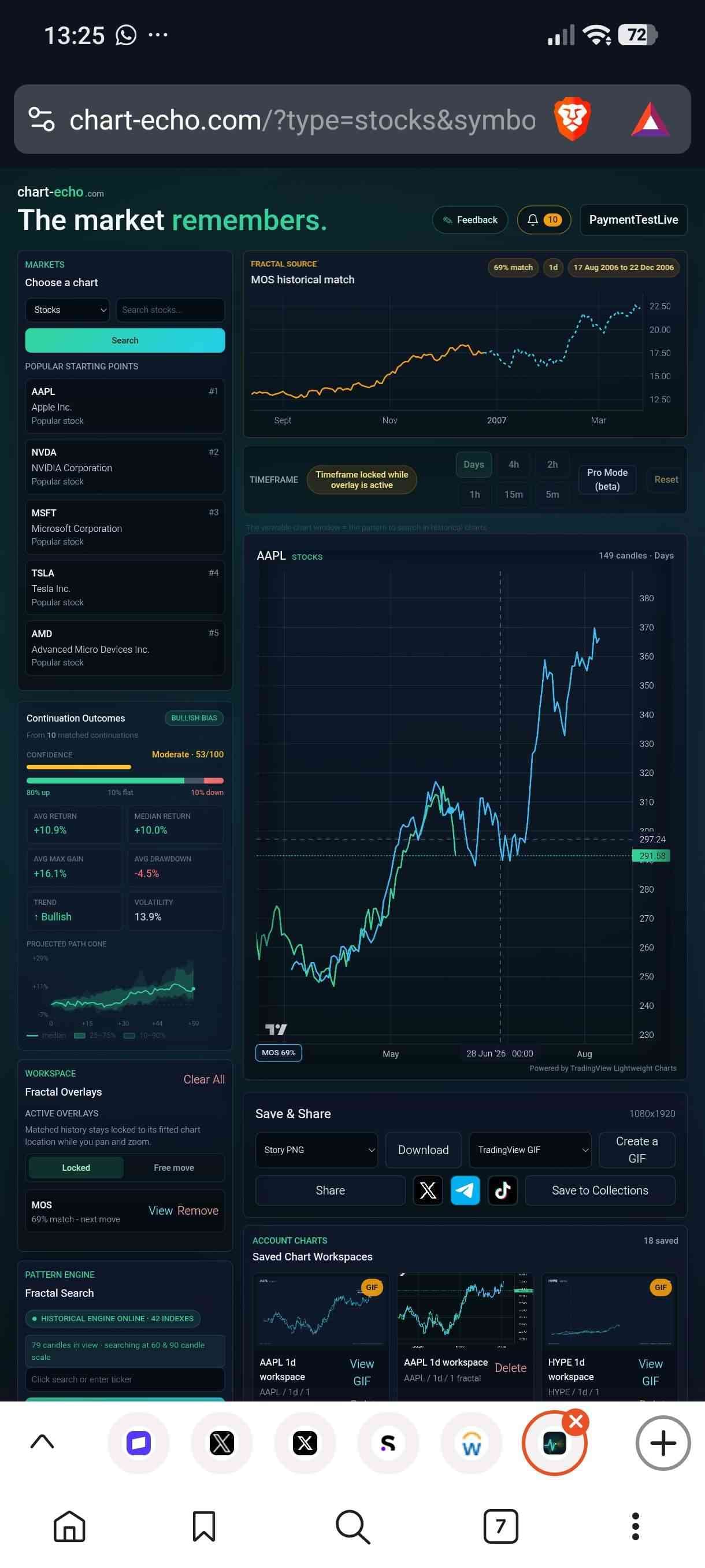Open the Stocks market type dropdown

click(68, 310)
